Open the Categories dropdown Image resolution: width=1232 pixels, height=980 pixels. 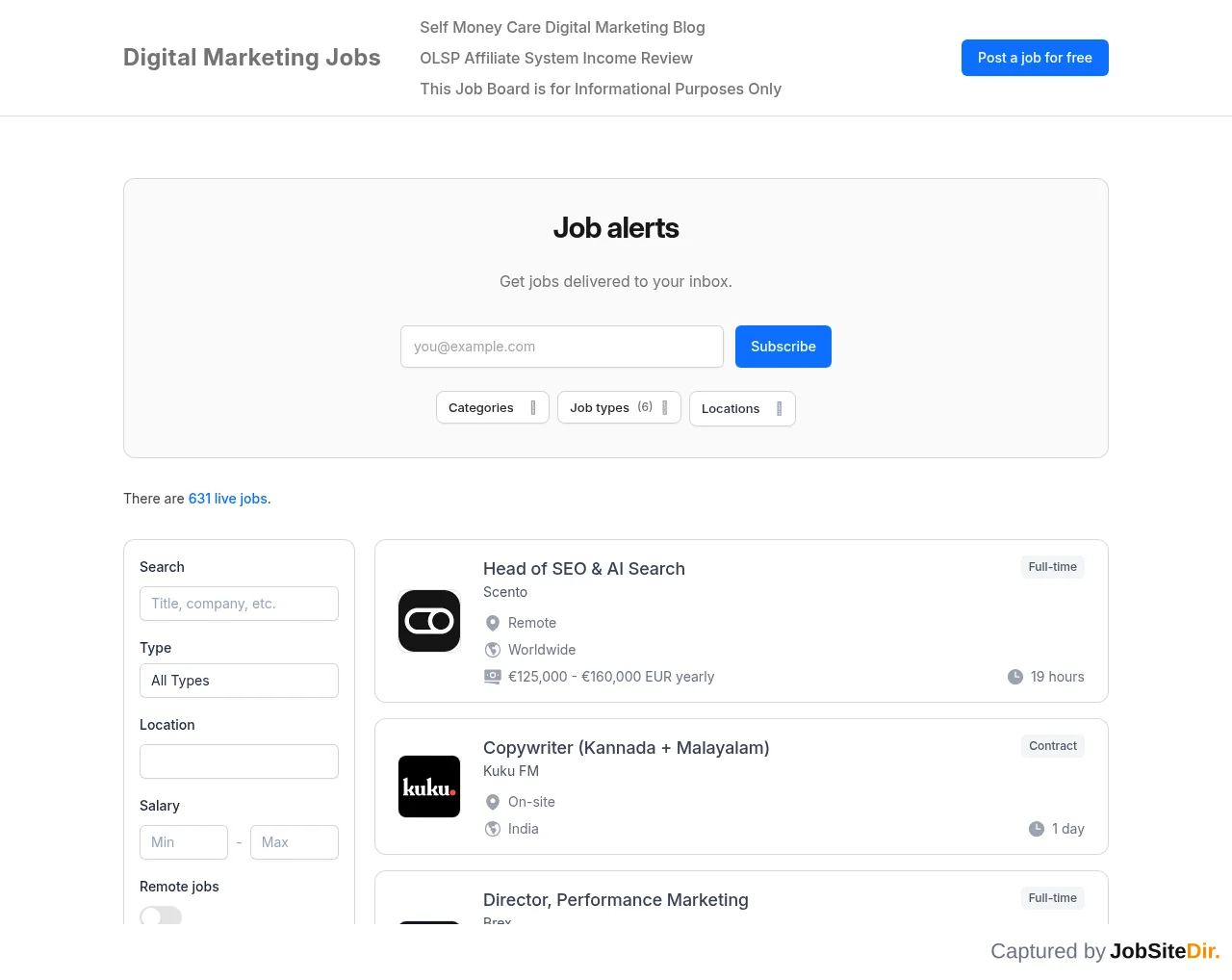(x=493, y=407)
